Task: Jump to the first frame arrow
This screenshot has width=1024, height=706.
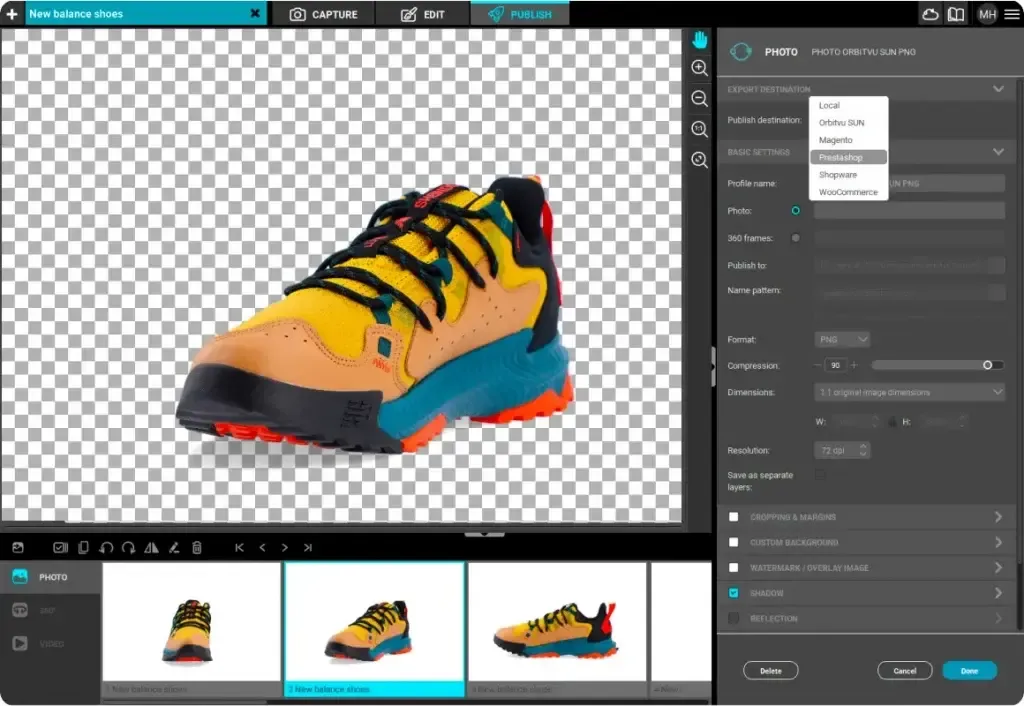Action: [239, 547]
